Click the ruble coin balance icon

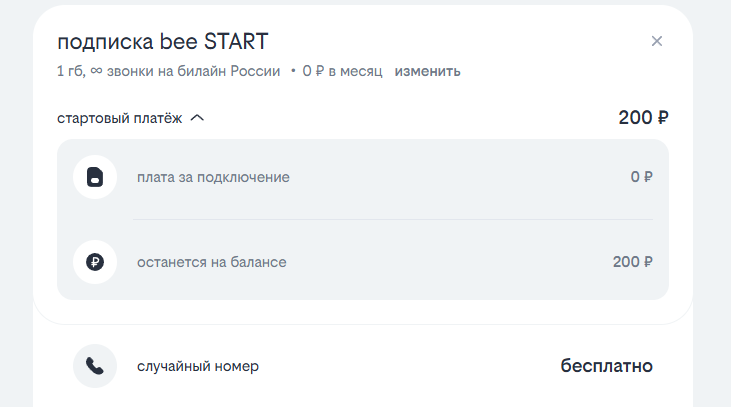[x=95, y=263]
